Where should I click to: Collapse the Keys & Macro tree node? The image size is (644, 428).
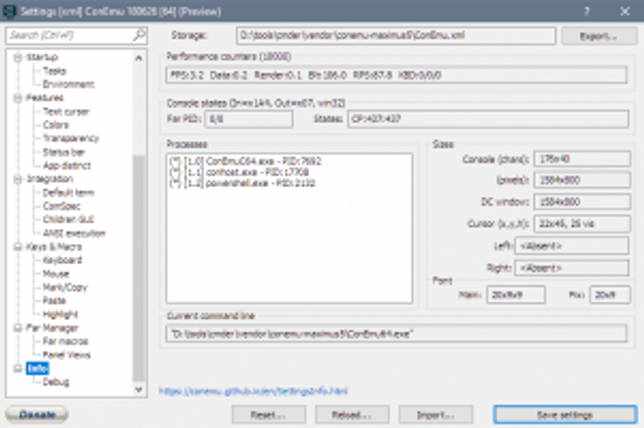tap(18, 247)
